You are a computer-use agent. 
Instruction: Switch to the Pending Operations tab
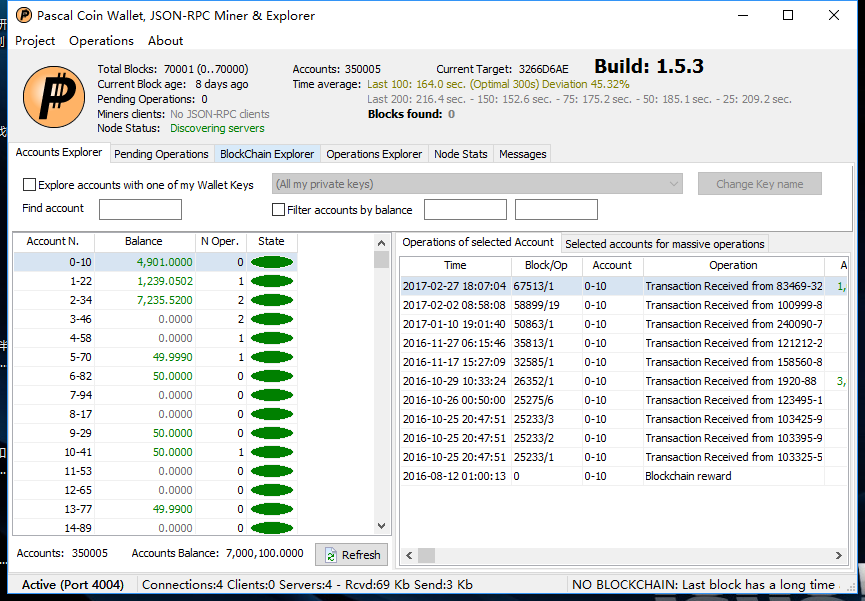[161, 154]
